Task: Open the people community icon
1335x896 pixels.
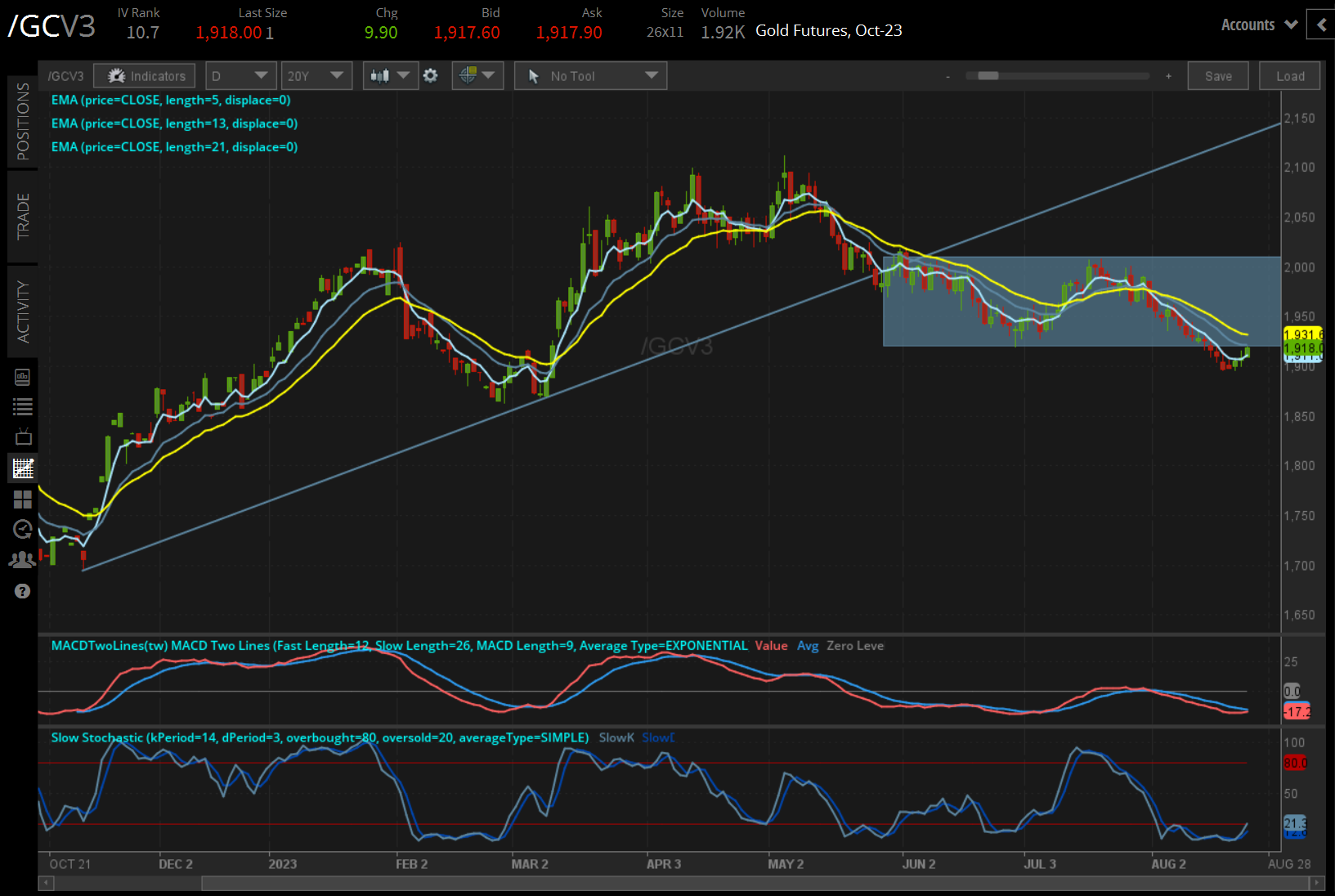Action: tap(23, 560)
